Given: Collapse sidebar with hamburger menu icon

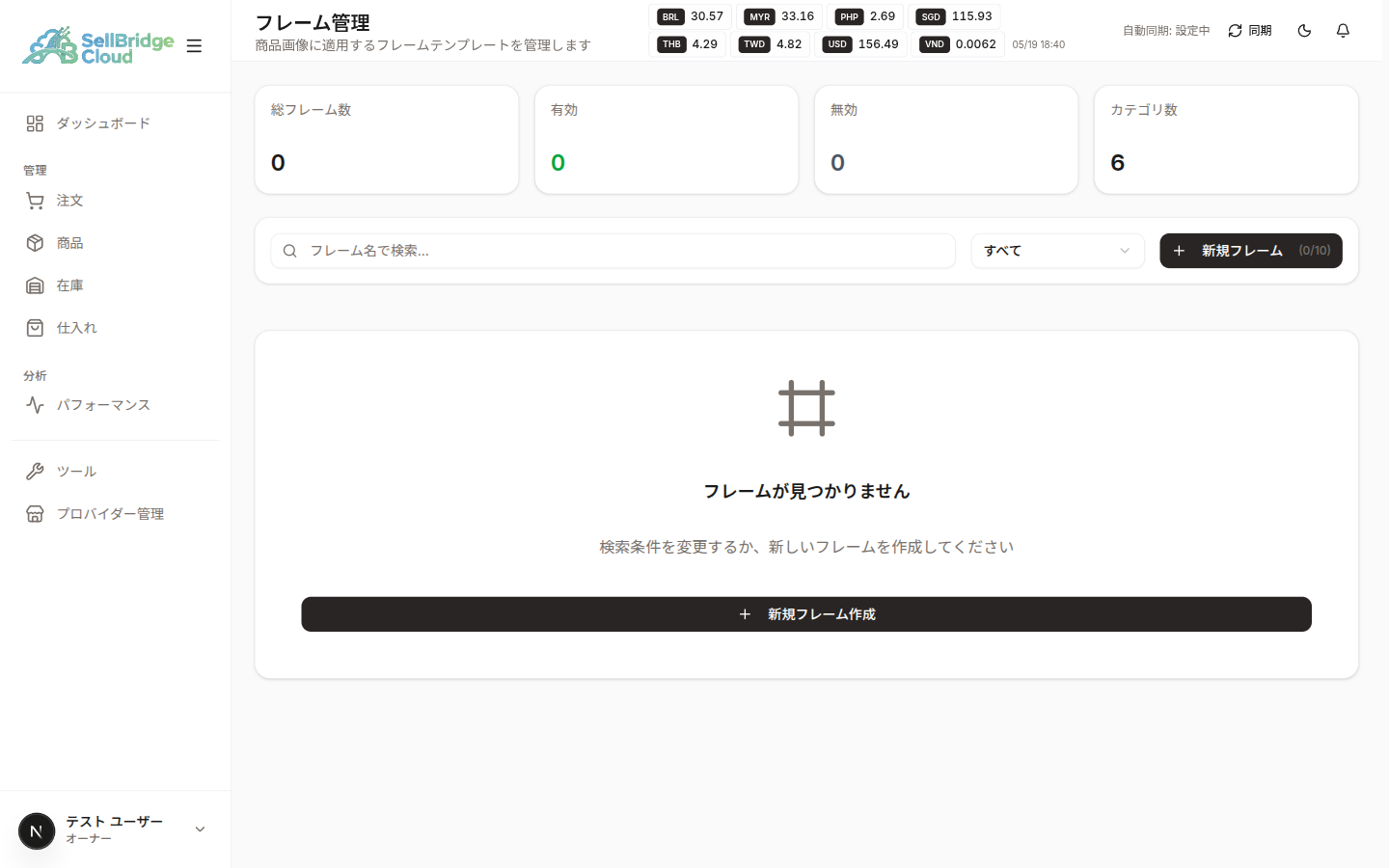Looking at the screenshot, I should (194, 45).
